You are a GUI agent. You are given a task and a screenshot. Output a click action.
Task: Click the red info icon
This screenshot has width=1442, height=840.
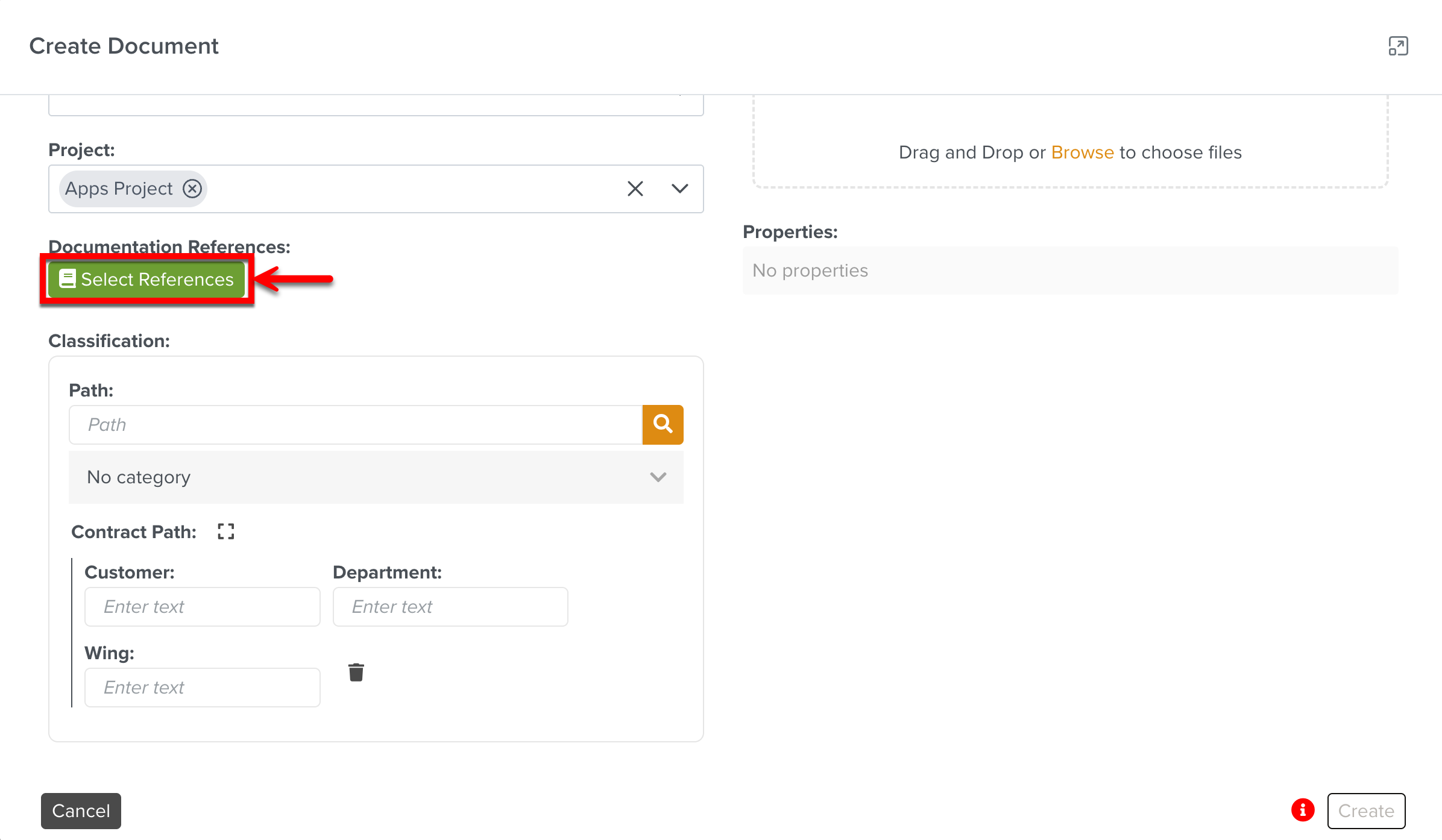pyautogui.click(x=1303, y=810)
